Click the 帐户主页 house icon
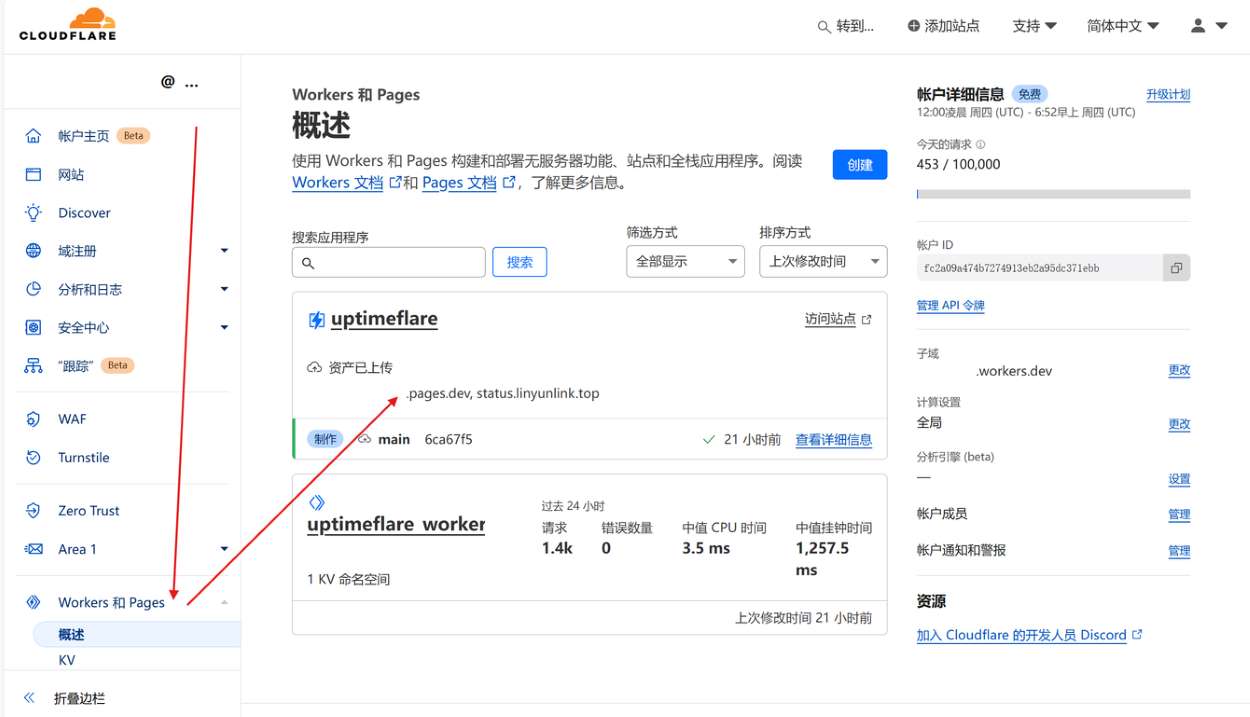The image size is (1250, 717). [x=34, y=136]
